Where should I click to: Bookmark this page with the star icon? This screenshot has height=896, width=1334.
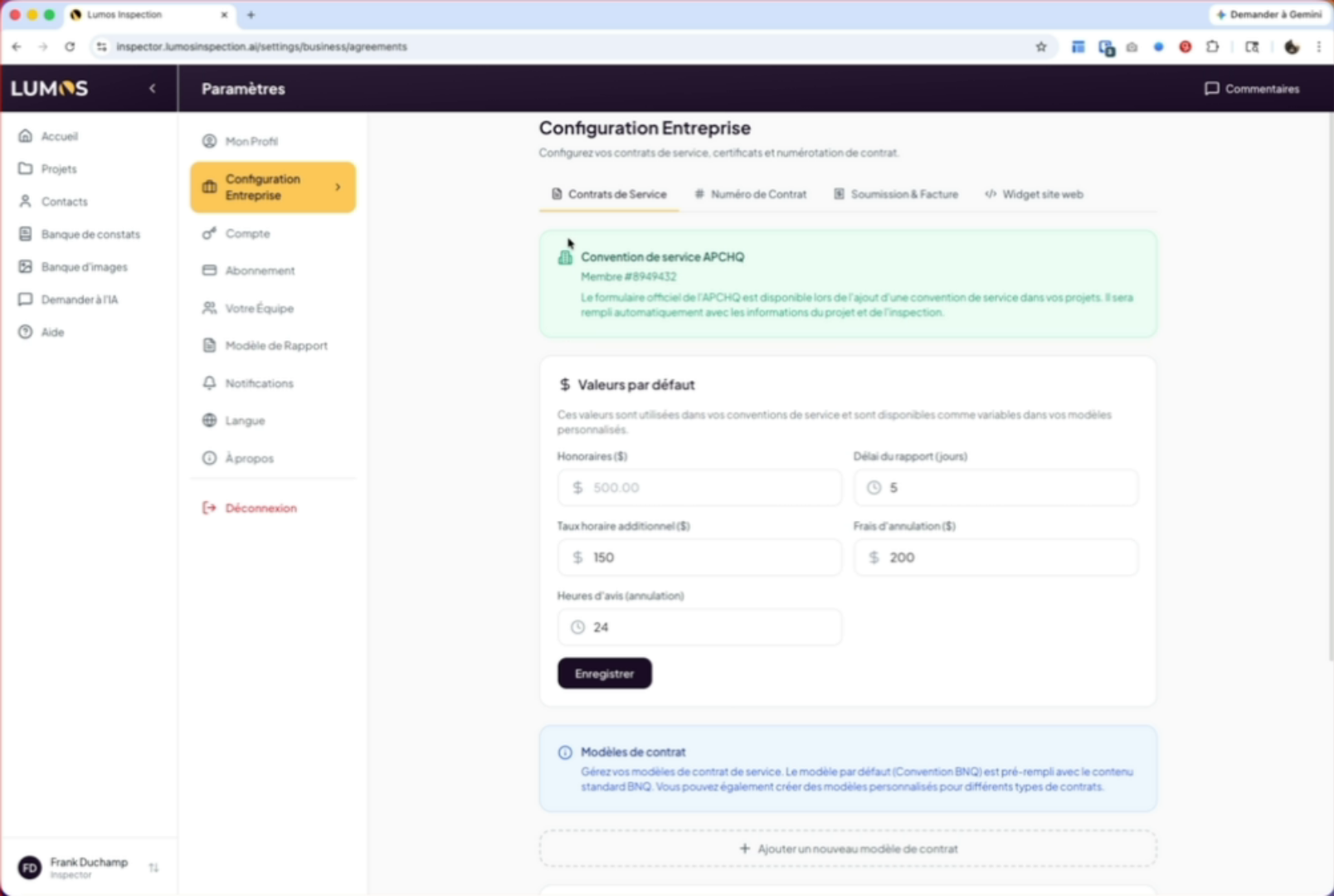coord(1041,47)
